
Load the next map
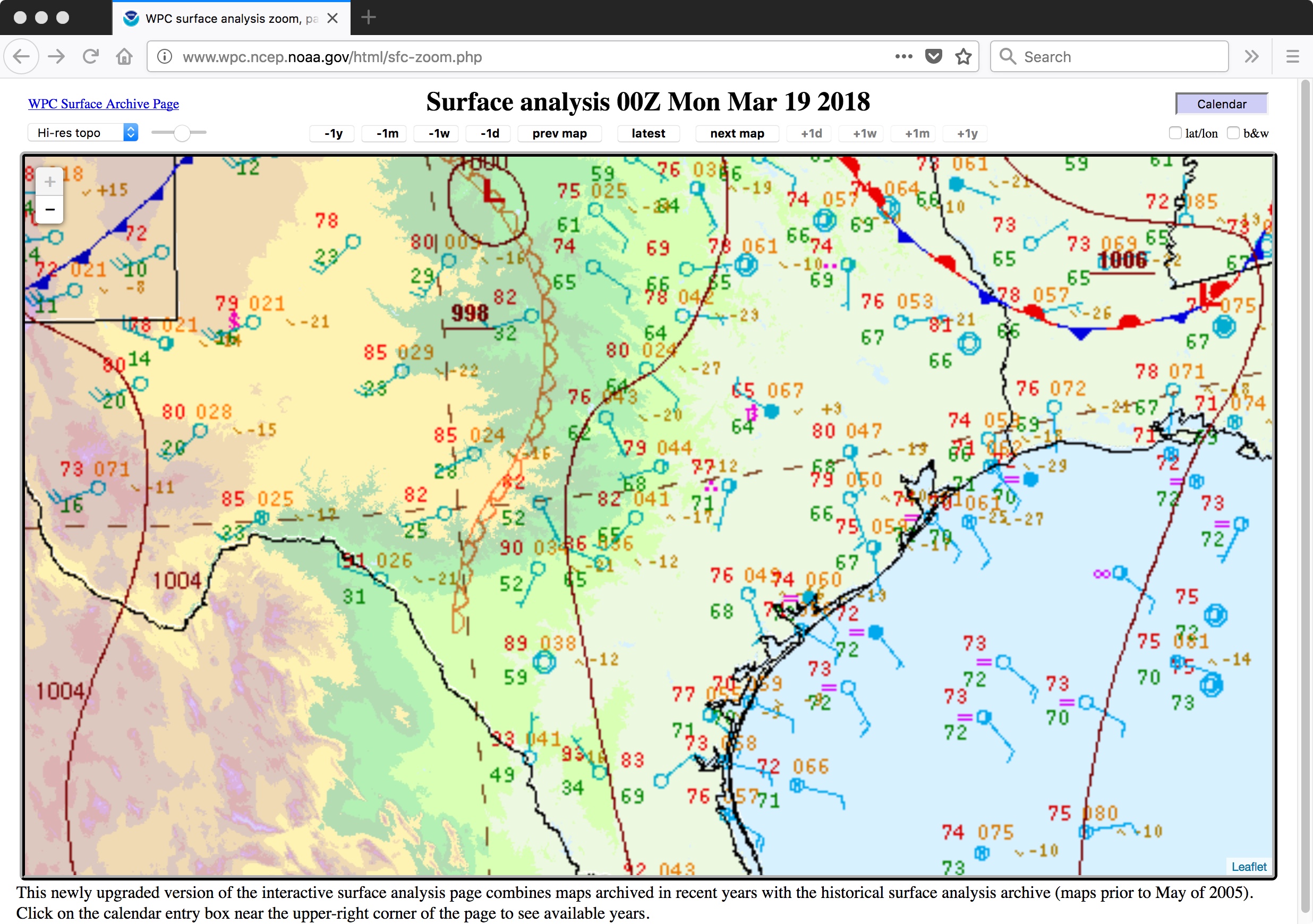pos(737,134)
